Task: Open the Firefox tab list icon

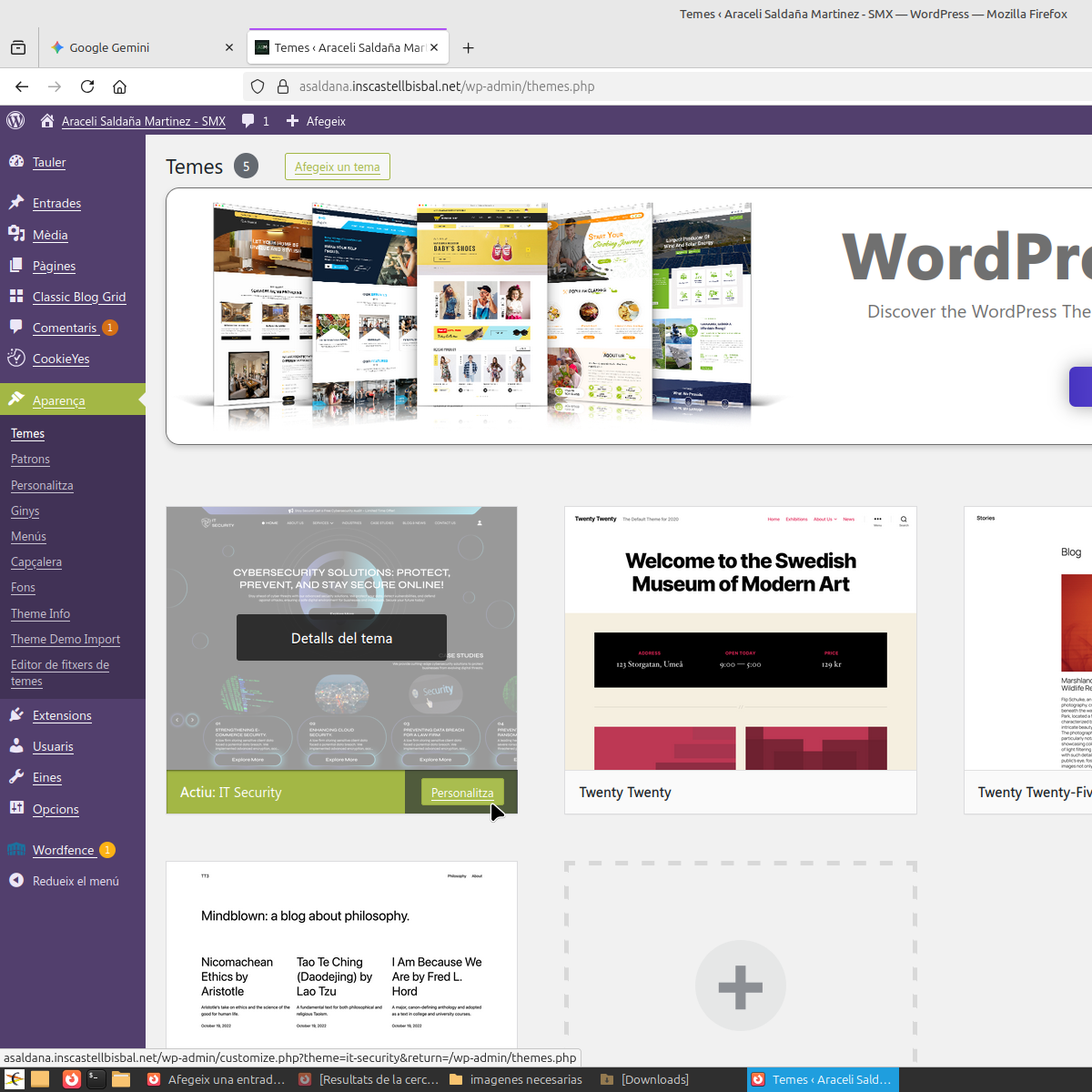Action: 18,48
